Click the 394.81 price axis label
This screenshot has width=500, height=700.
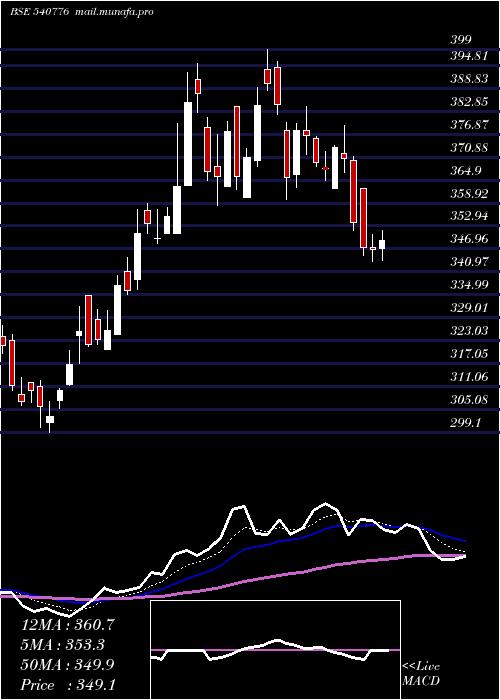[x=468, y=56]
